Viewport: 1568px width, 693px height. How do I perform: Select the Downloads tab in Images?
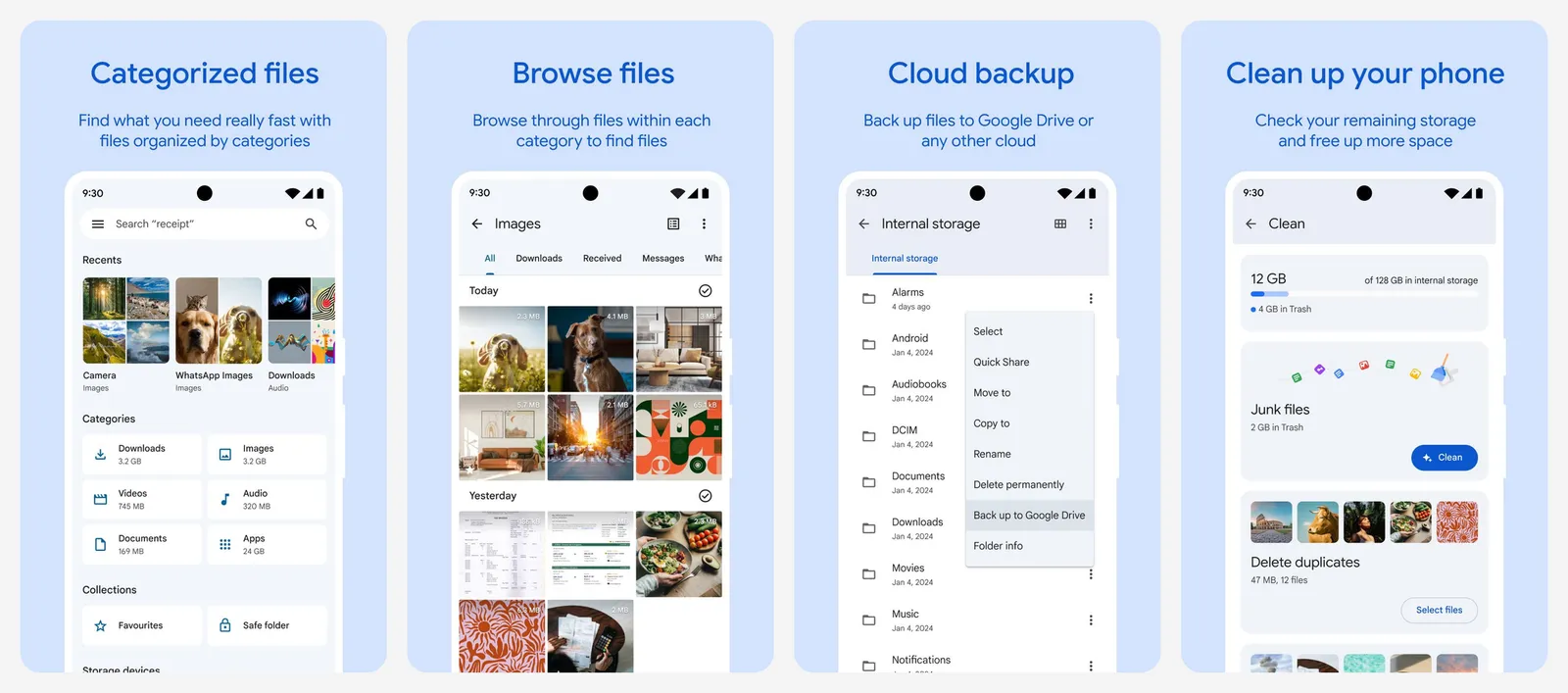point(539,259)
